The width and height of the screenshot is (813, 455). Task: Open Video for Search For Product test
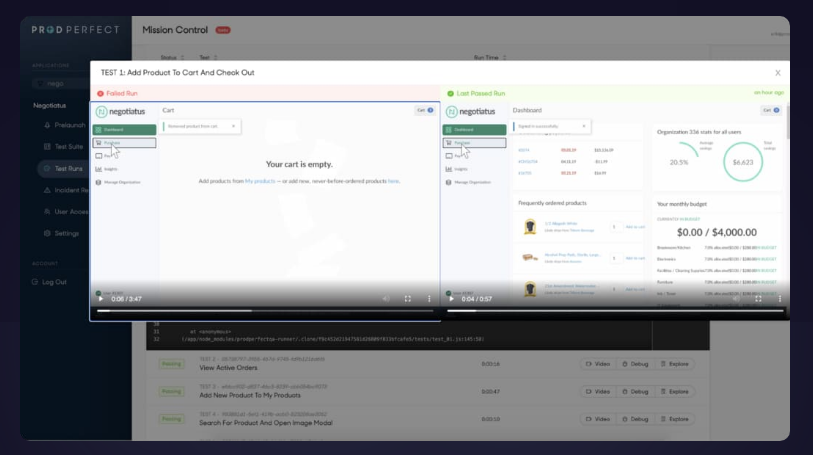tap(598, 419)
